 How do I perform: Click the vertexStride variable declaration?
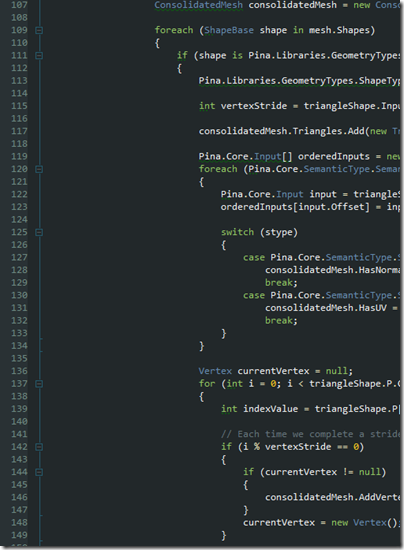[254, 106]
